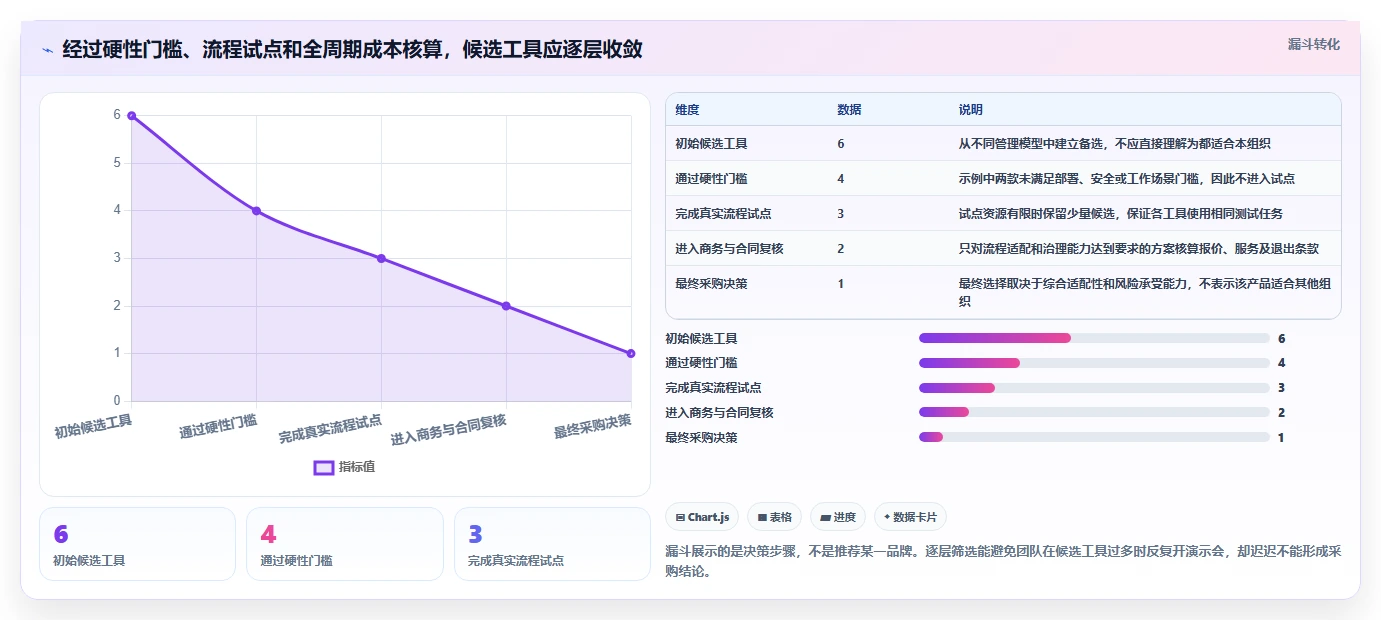Open the stat card showing 6

137,544
